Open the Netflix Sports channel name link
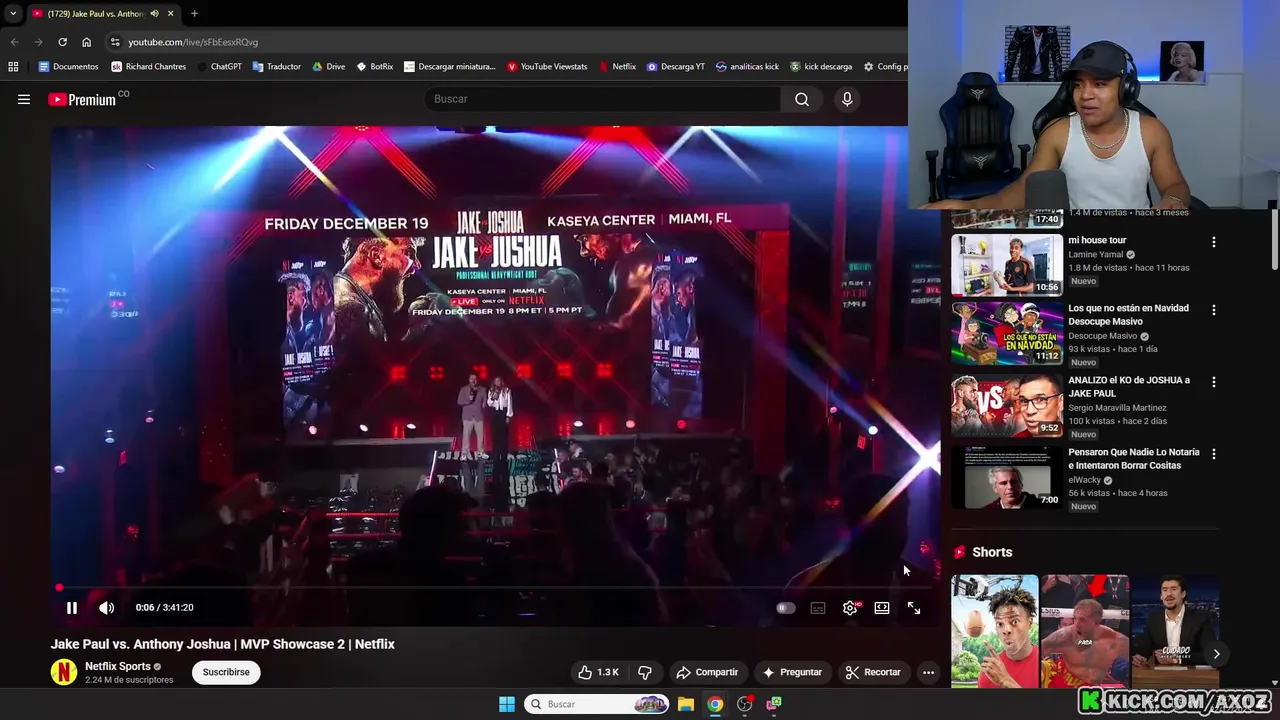Viewport: 1280px width, 720px height. [118, 666]
